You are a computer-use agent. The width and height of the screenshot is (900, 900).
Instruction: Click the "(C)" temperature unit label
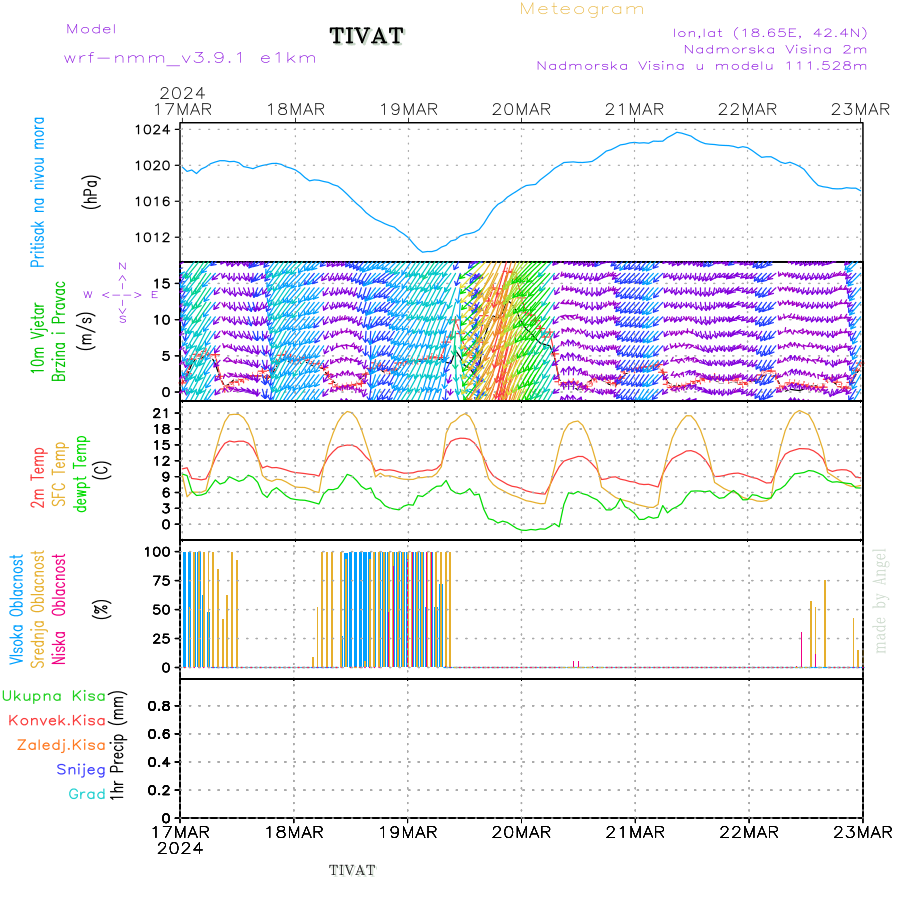click(x=102, y=470)
